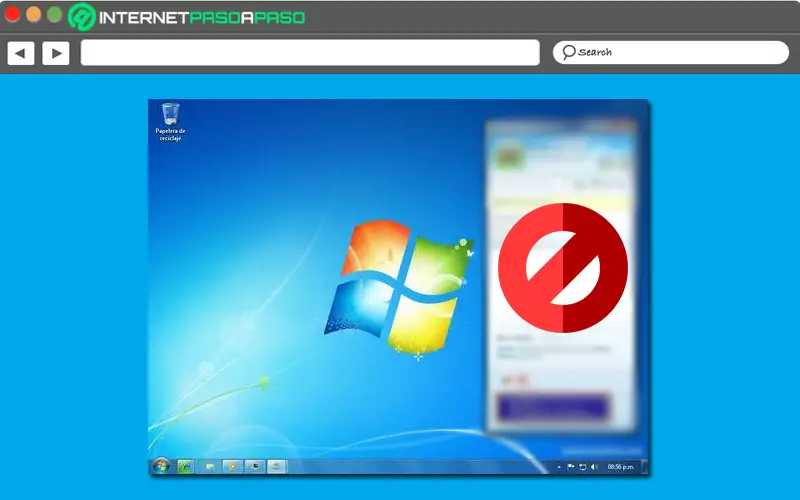Click the blue banner in blurred panel
800x500 pixels.
click(x=554, y=408)
